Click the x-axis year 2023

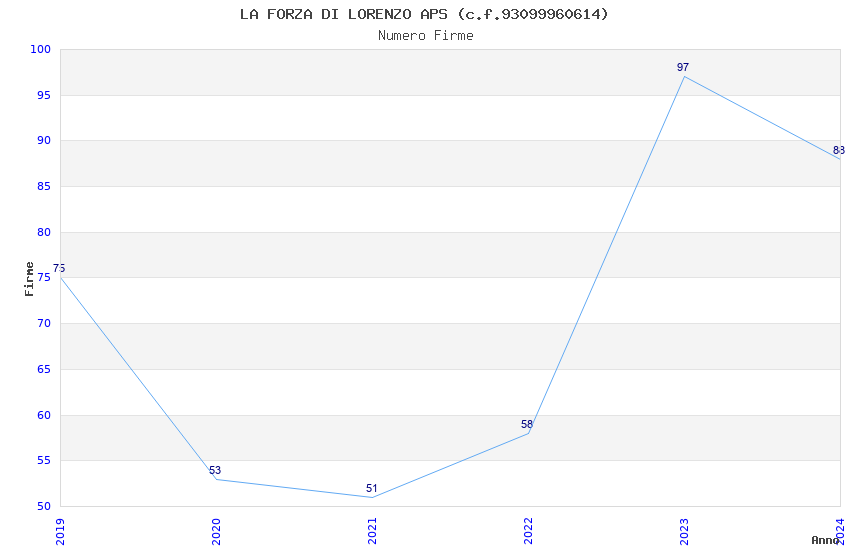(x=684, y=531)
